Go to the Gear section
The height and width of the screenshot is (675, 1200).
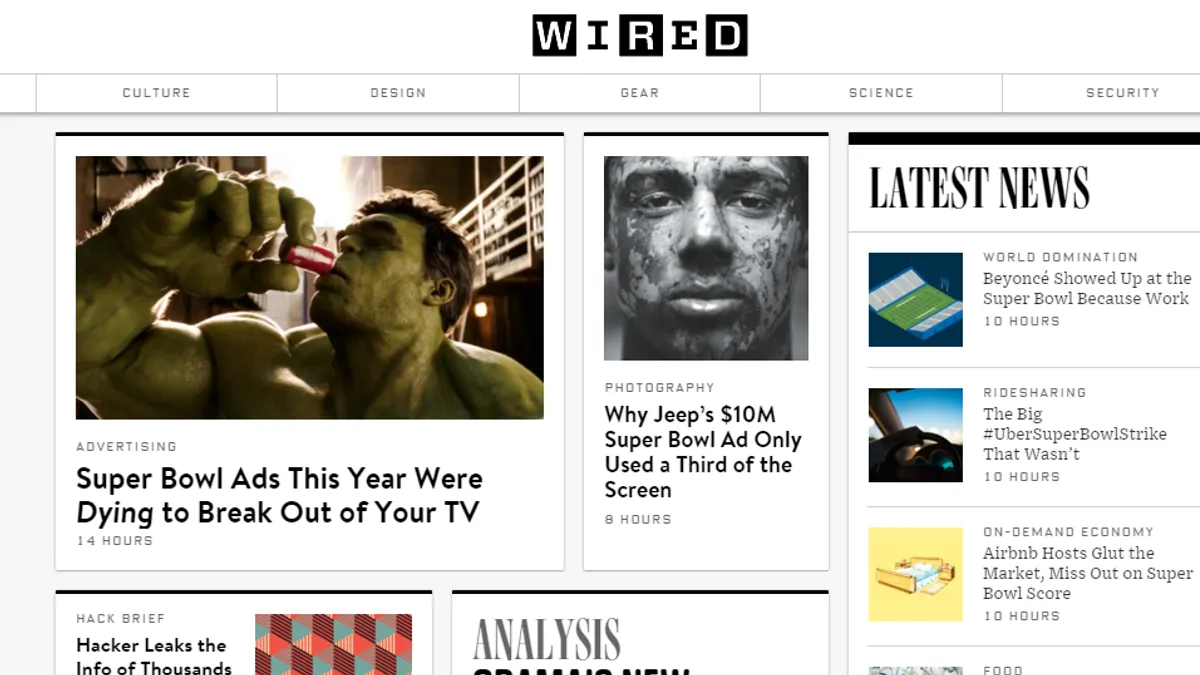click(640, 93)
